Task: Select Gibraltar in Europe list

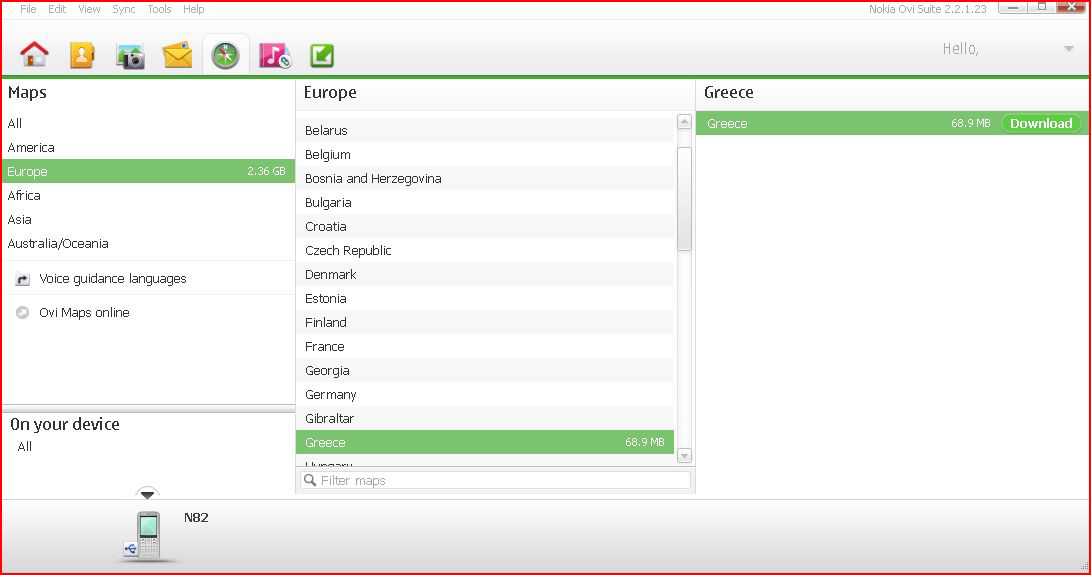Action: (485, 418)
